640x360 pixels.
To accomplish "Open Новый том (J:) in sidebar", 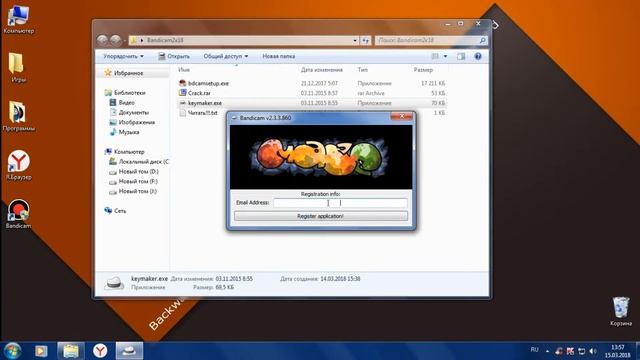I will (x=137, y=191).
